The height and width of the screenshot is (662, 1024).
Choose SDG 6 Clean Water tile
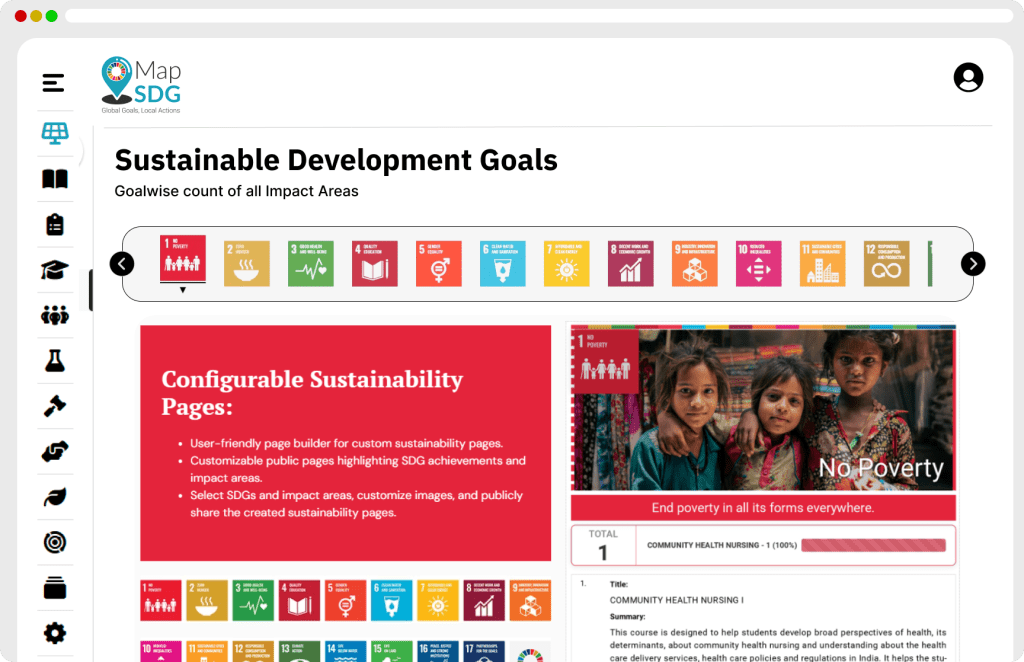pos(502,264)
